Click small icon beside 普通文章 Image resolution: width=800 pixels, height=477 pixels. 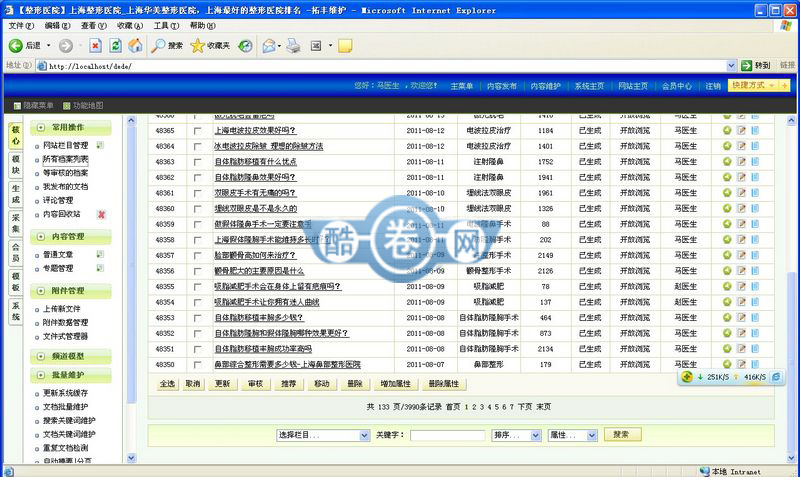point(100,254)
